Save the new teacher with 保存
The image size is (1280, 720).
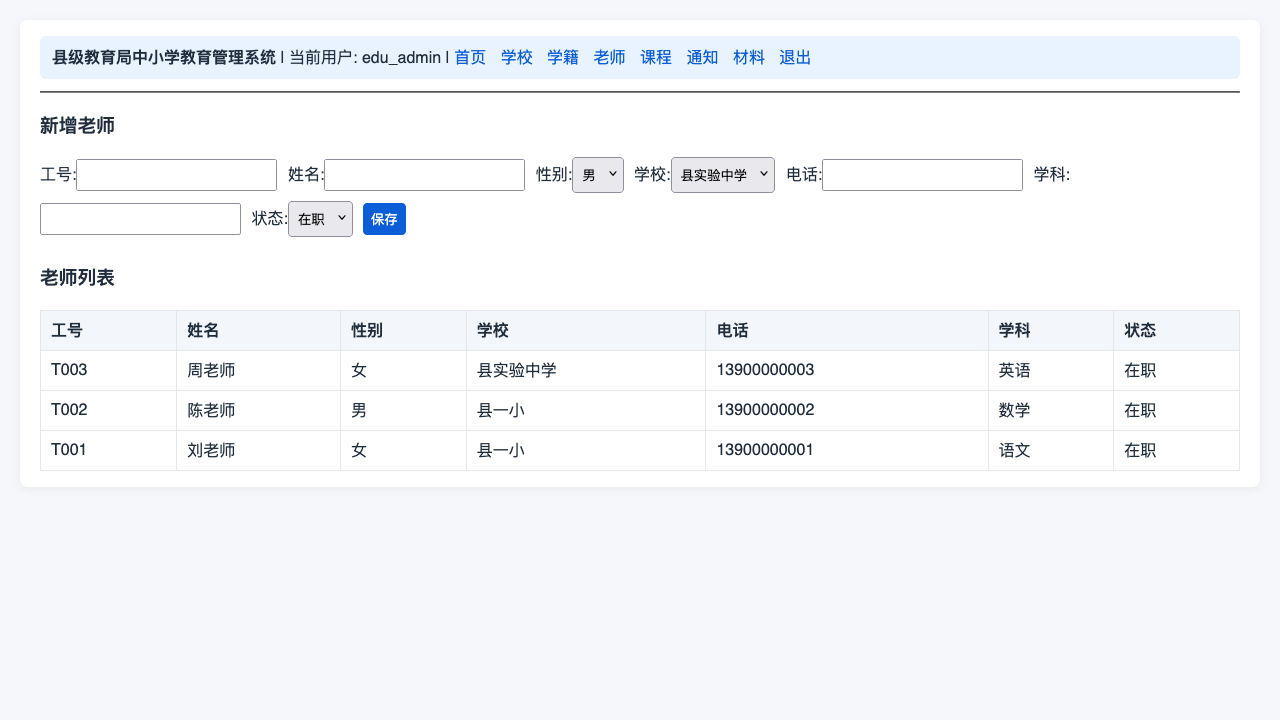click(384, 219)
